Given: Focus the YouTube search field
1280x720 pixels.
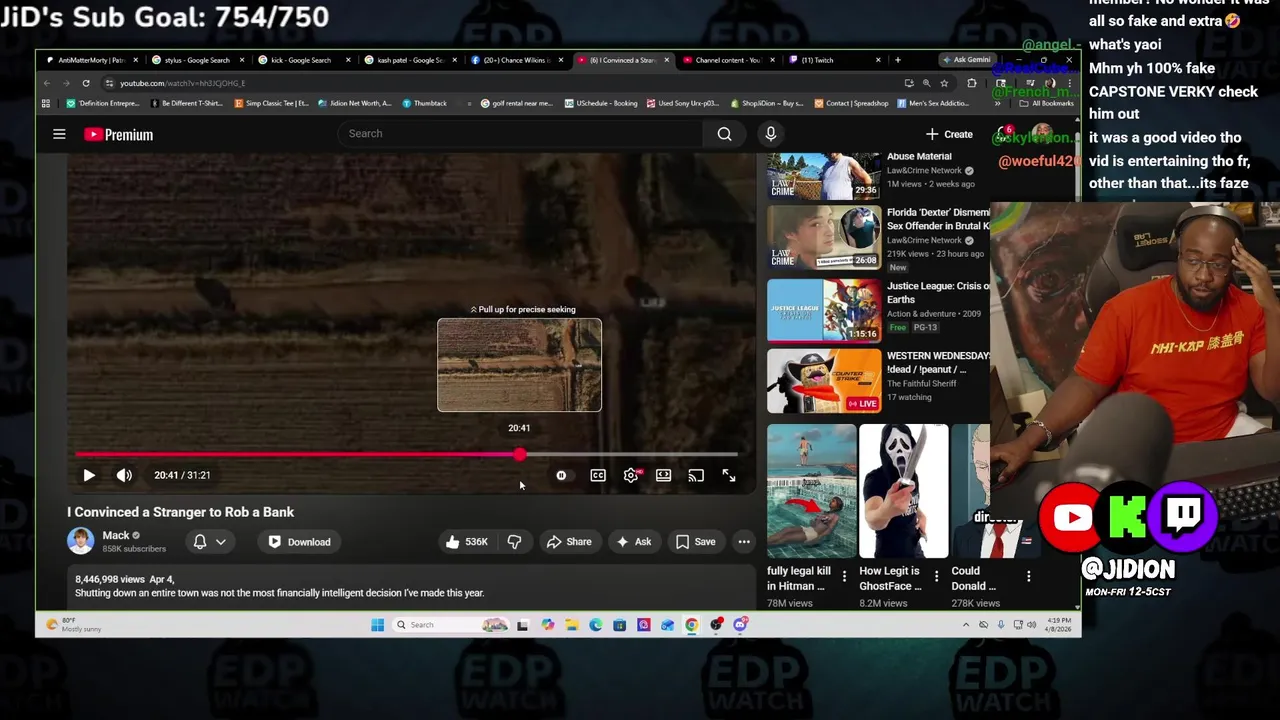Looking at the screenshot, I should 520,134.
